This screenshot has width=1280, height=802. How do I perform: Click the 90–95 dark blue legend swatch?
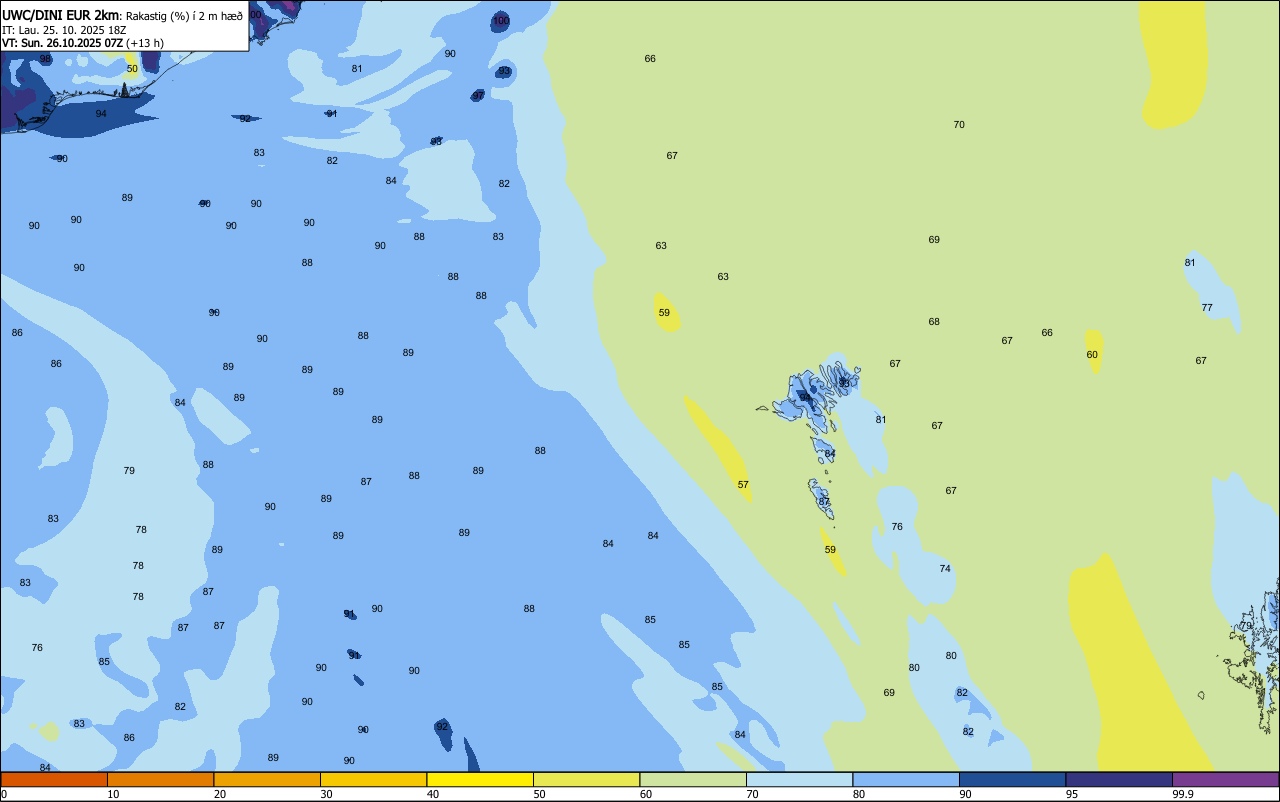click(x=1012, y=779)
